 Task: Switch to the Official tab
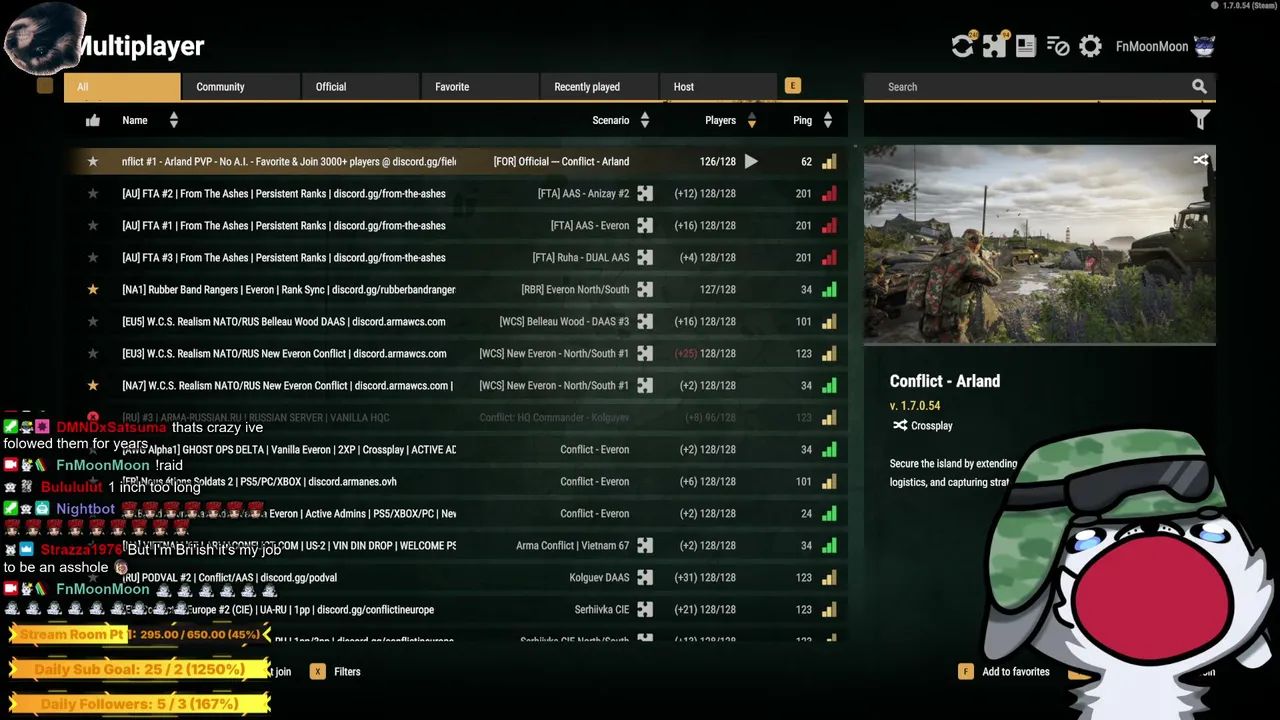point(360,87)
